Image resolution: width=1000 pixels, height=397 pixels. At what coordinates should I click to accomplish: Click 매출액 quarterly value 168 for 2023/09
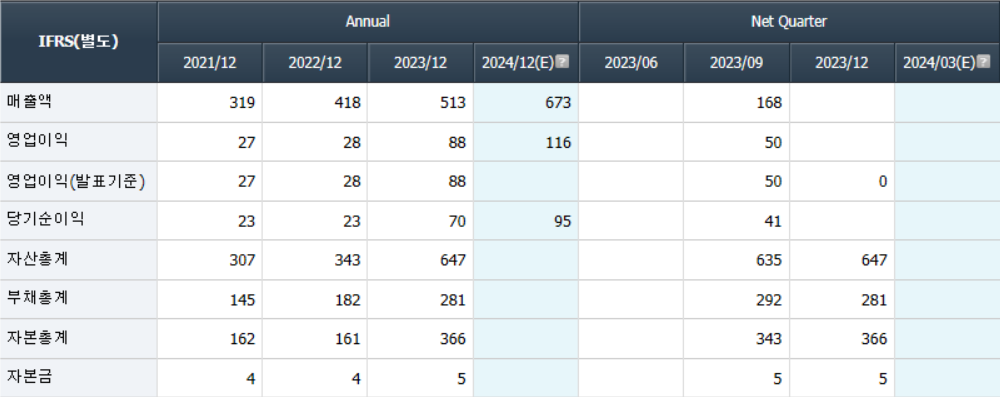[x=769, y=103]
